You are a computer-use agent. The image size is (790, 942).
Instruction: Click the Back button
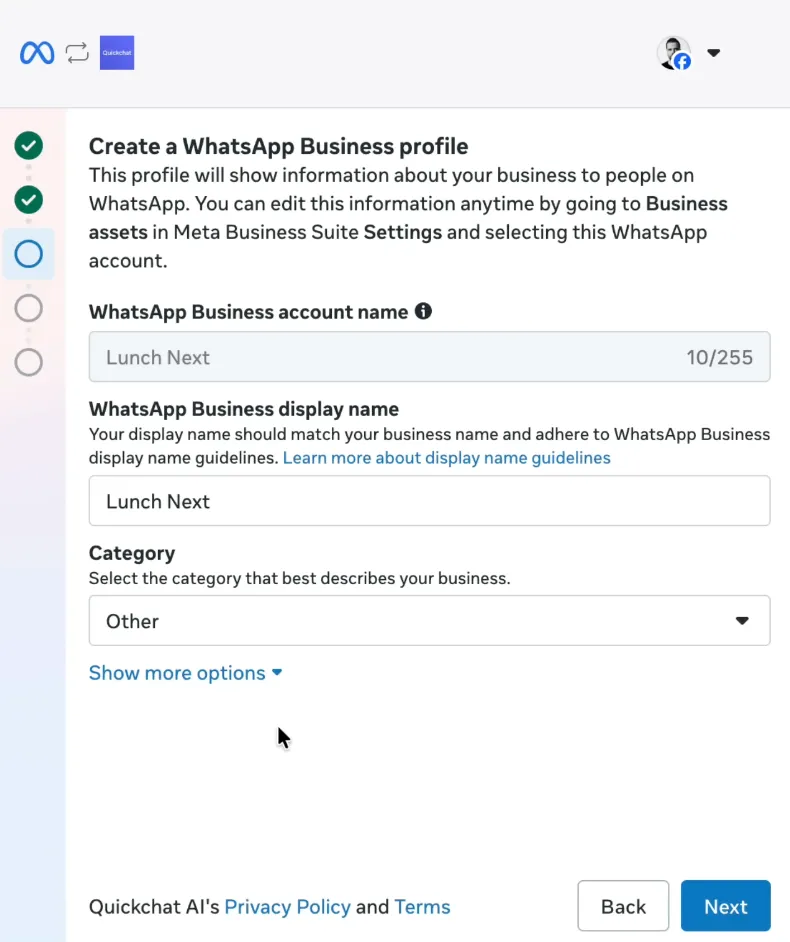[623, 906]
